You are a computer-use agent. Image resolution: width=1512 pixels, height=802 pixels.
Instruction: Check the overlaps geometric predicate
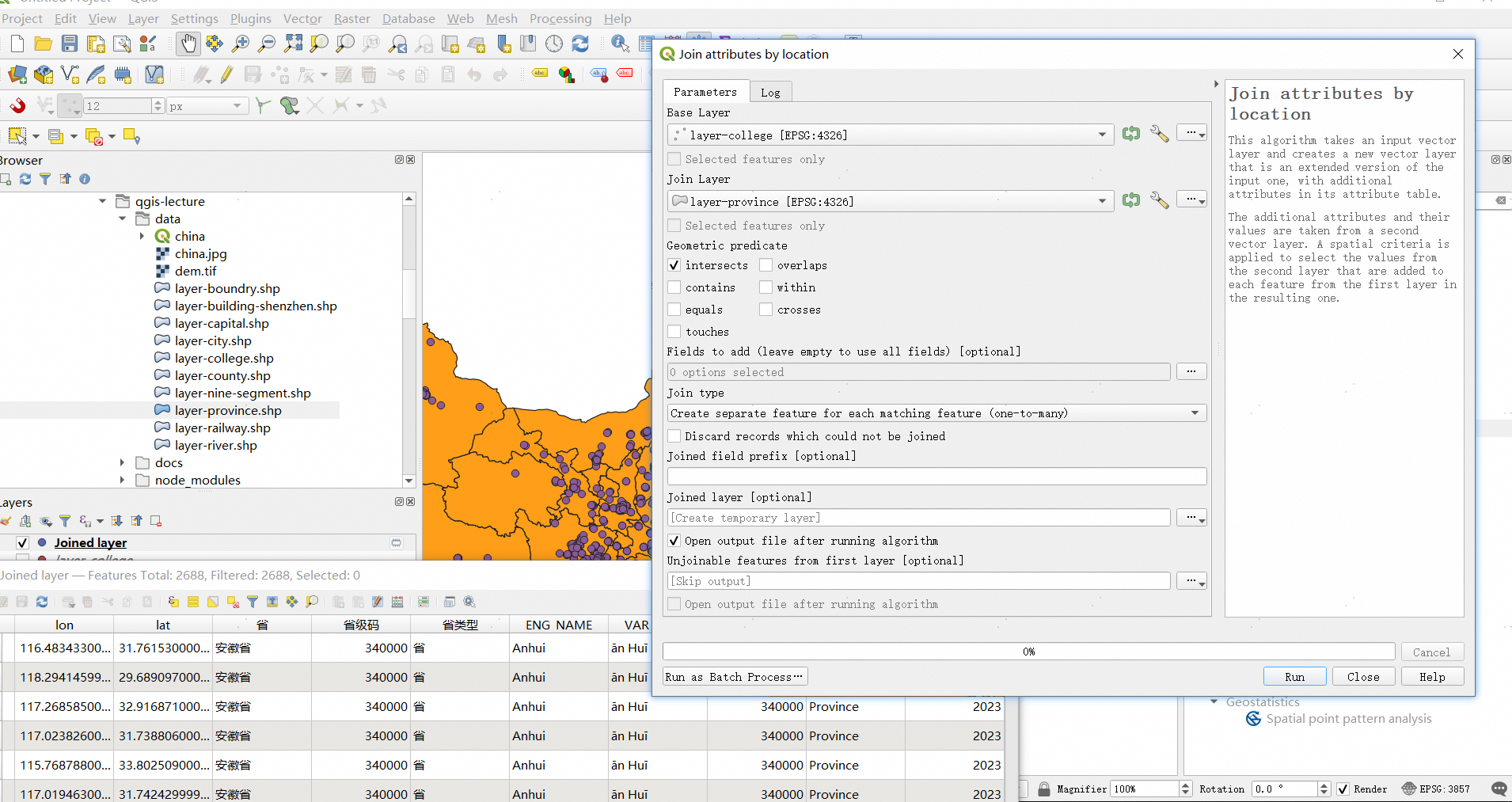tap(766, 265)
